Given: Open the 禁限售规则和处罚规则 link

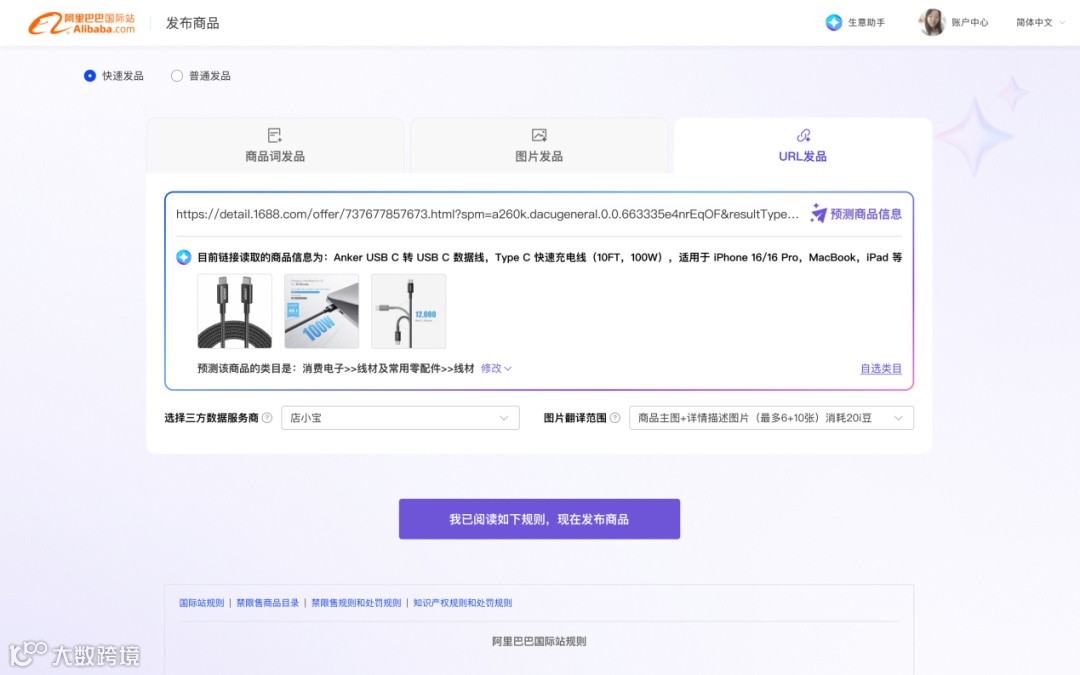Looking at the screenshot, I should (356, 603).
